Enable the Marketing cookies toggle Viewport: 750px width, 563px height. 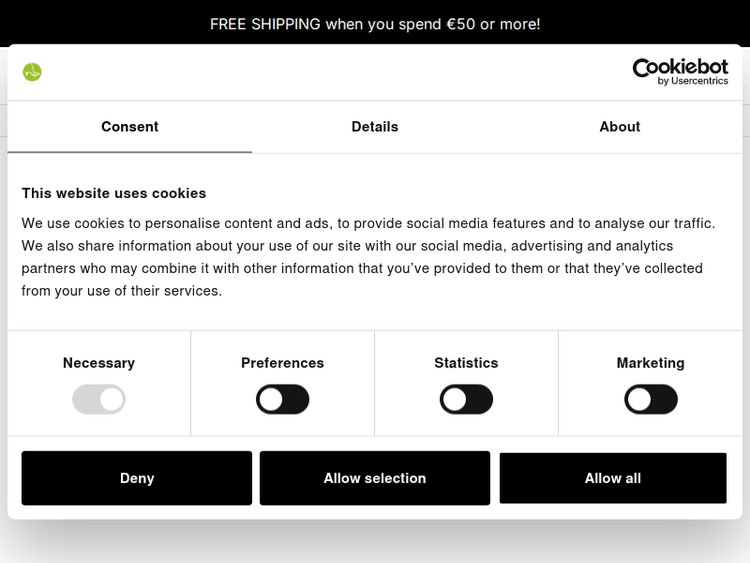click(651, 400)
